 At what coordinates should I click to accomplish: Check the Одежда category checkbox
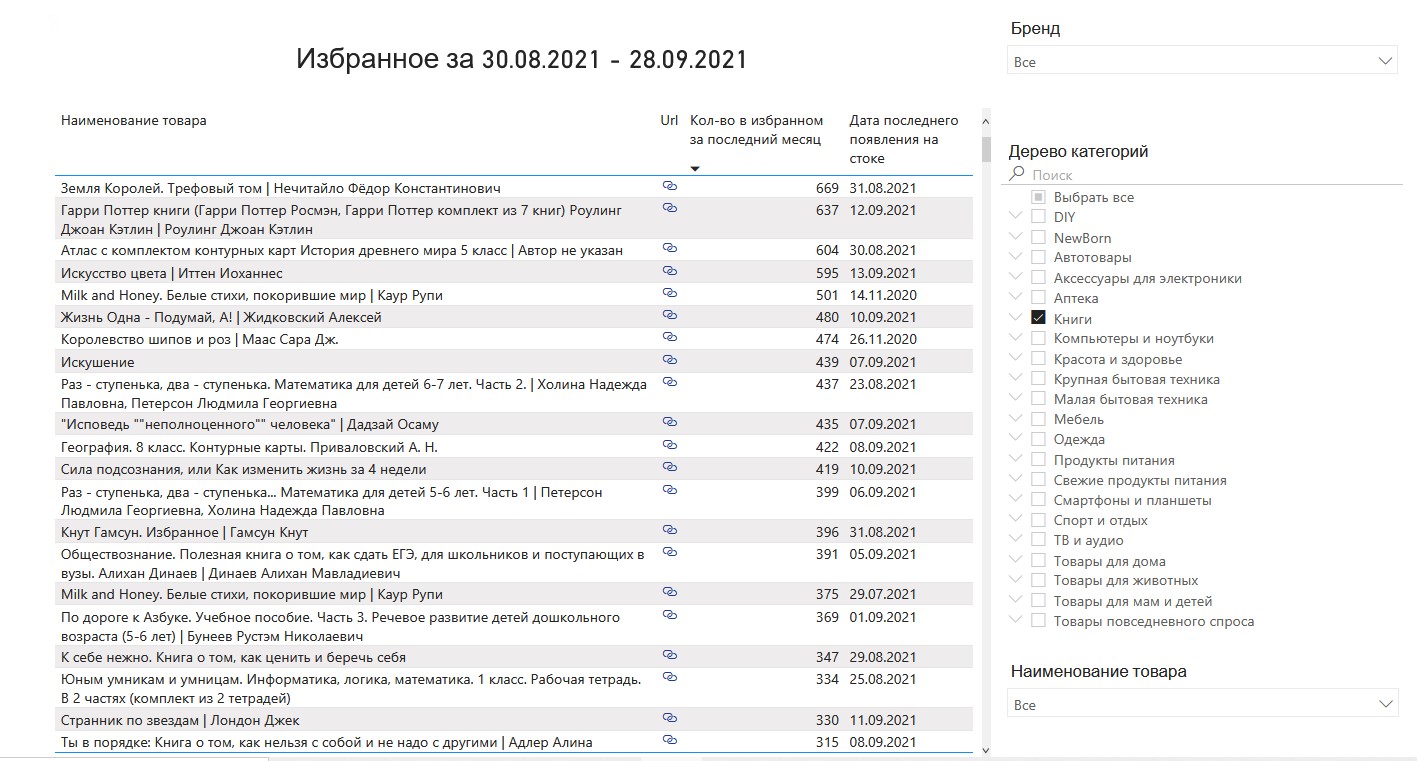pyautogui.click(x=1038, y=439)
